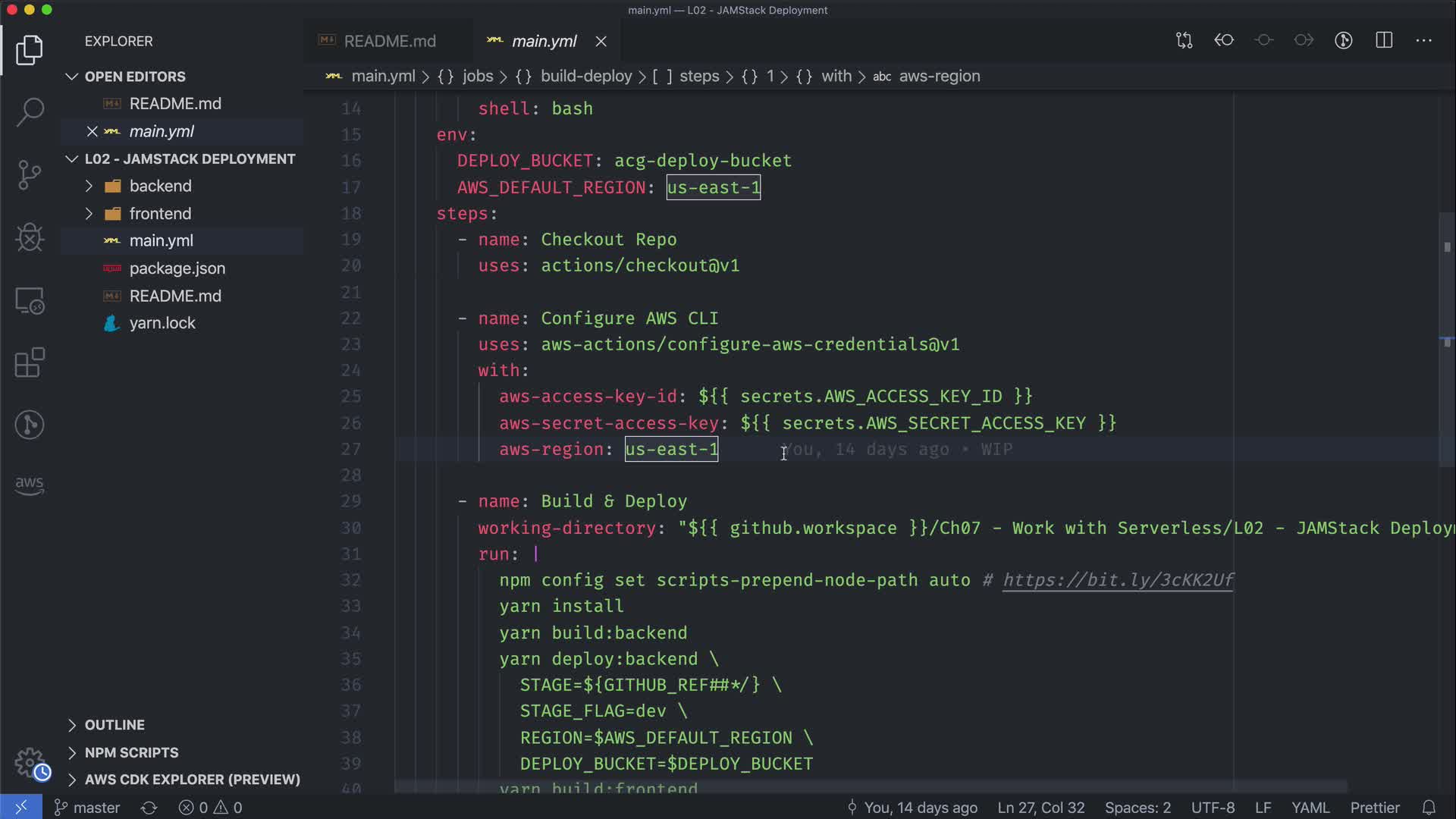The width and height of the screenshot is (1456, 819).
Task: Open the Source Control view
Action: coord(30,175)
